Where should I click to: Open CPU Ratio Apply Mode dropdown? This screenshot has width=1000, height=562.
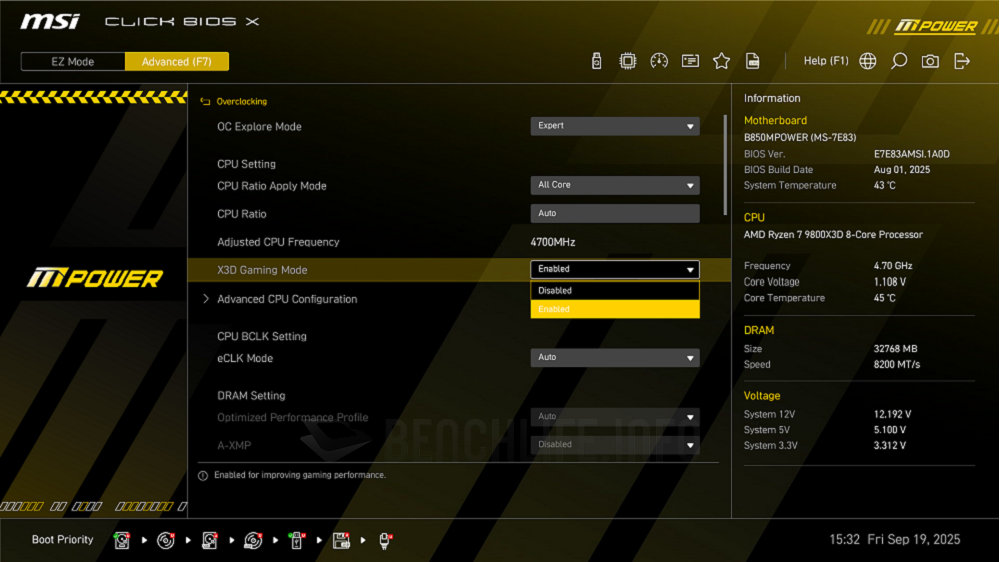(x=615, y=186)
